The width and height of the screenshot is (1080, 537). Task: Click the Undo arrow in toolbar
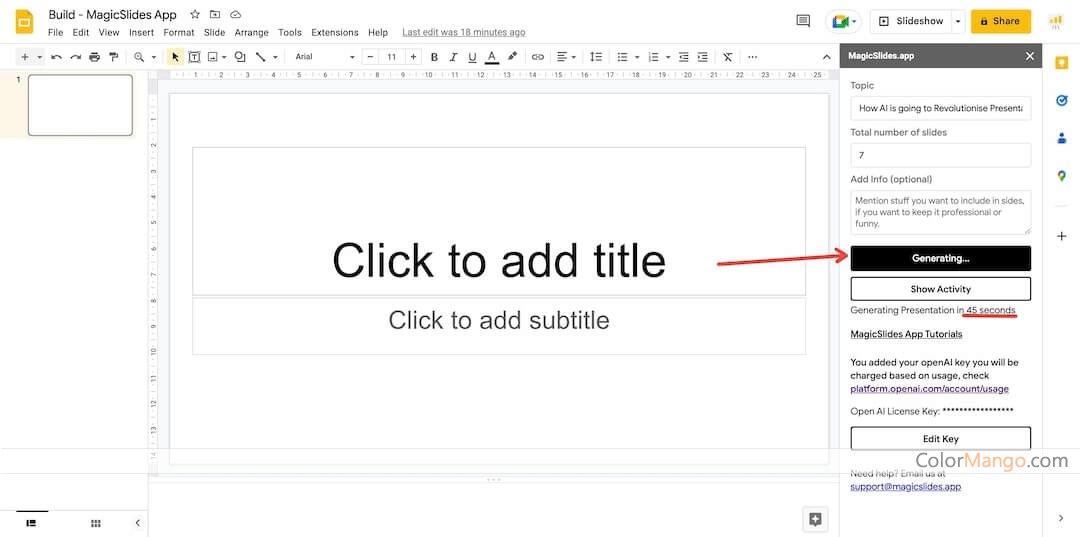56,57
